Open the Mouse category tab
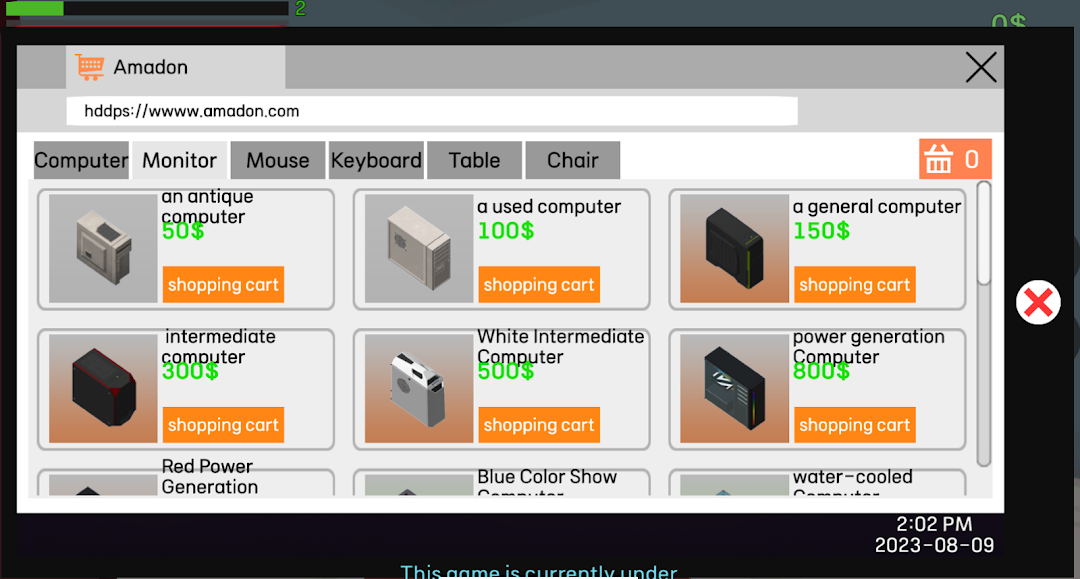This screenshot has height=579, width=1080. pos(278,160)
